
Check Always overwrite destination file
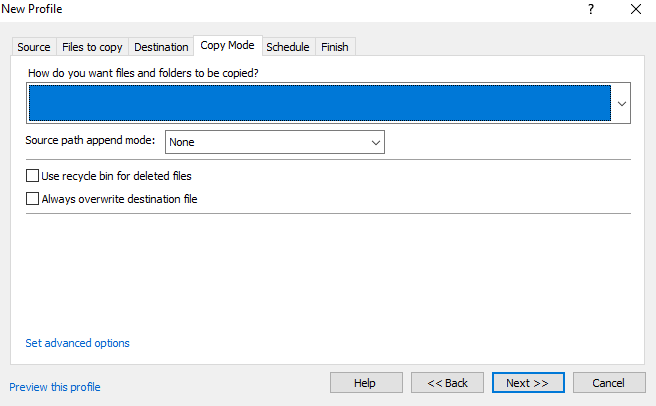tap(33, 199)
